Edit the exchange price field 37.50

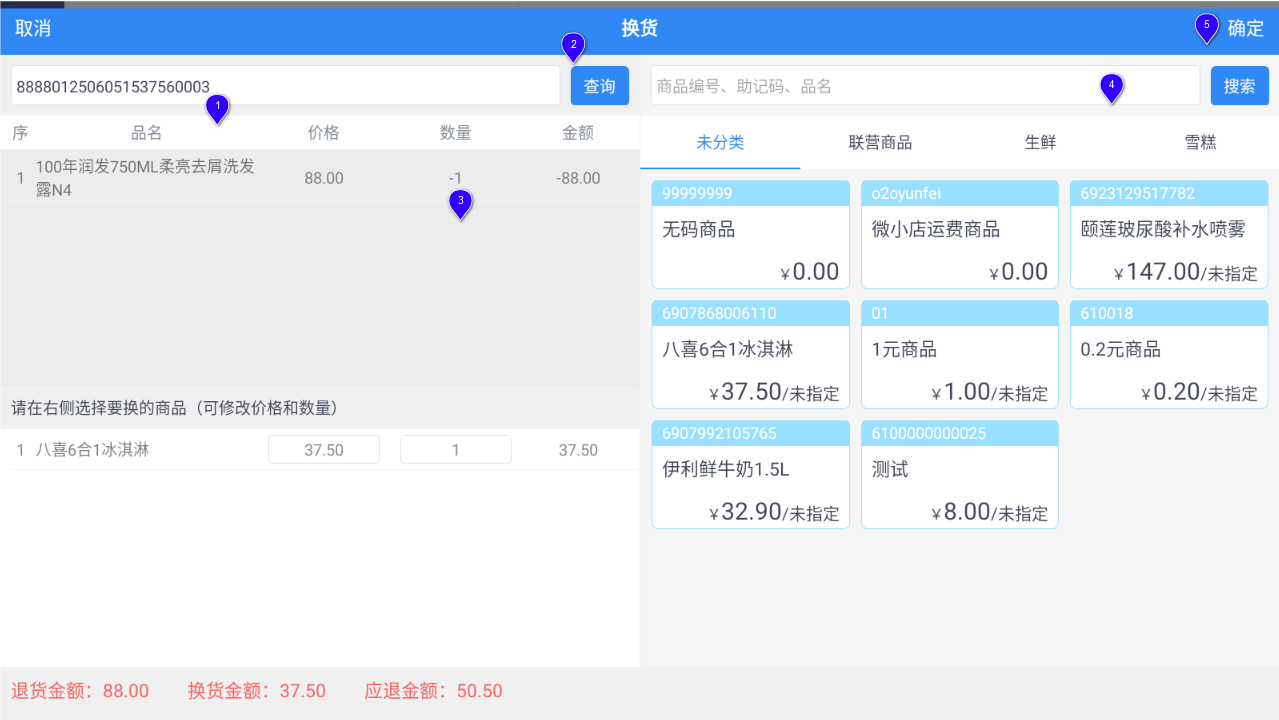click(x=324, y=450)
